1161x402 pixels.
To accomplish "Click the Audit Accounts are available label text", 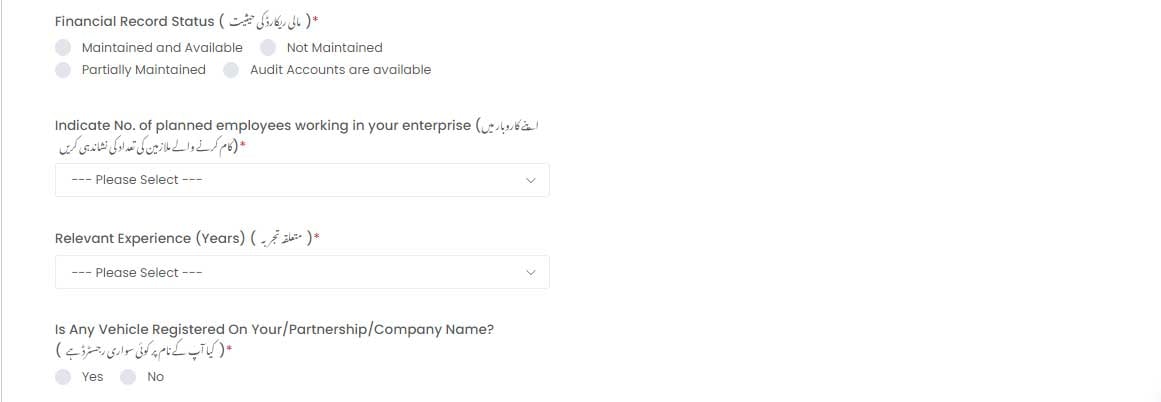I will click(x=341, y=70).
